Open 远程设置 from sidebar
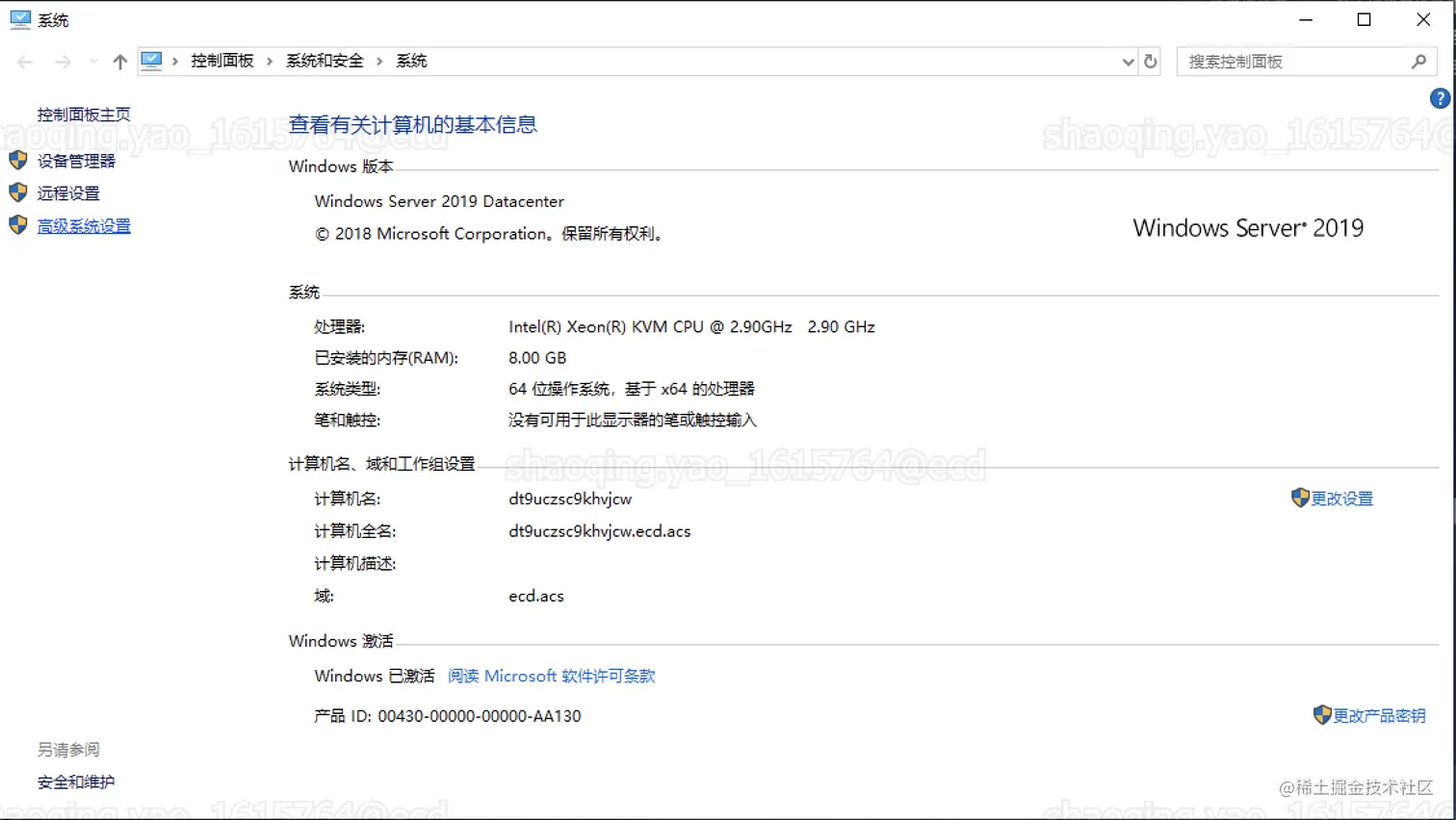Viewport: 1456px width, 820px height. 68,193
